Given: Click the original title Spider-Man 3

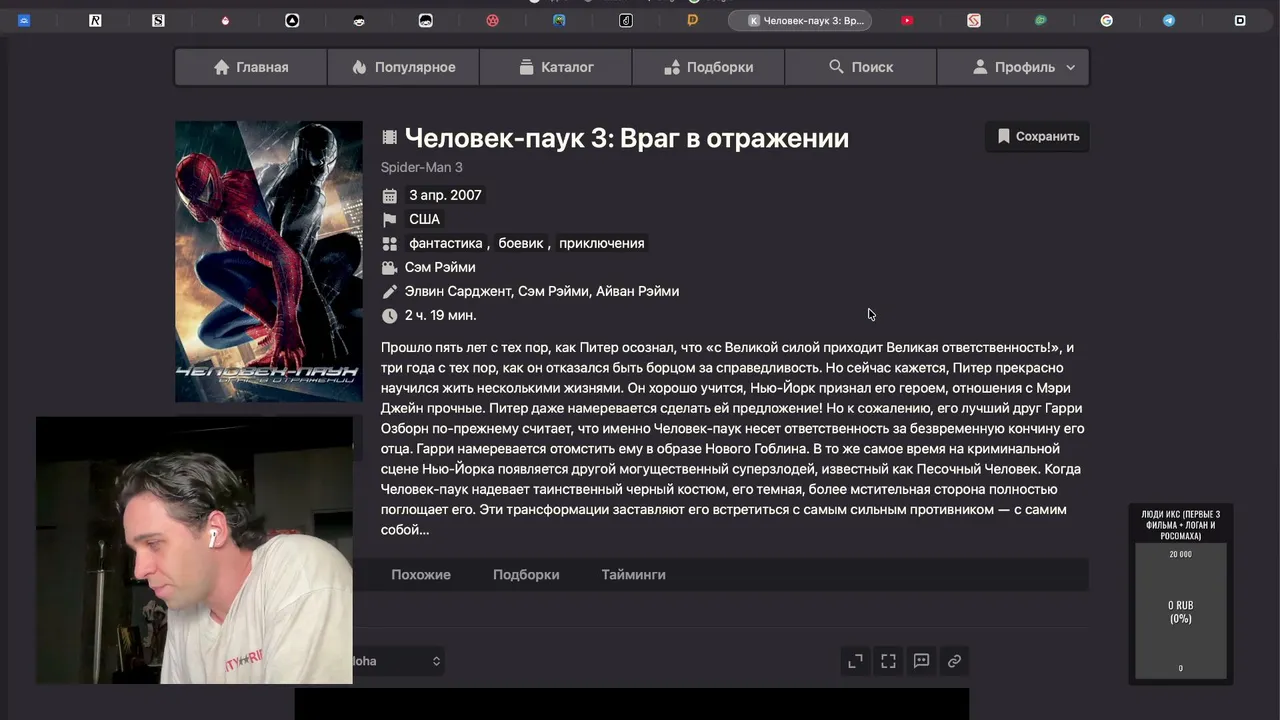Looking at the screenshot, I should pos(422,167).
